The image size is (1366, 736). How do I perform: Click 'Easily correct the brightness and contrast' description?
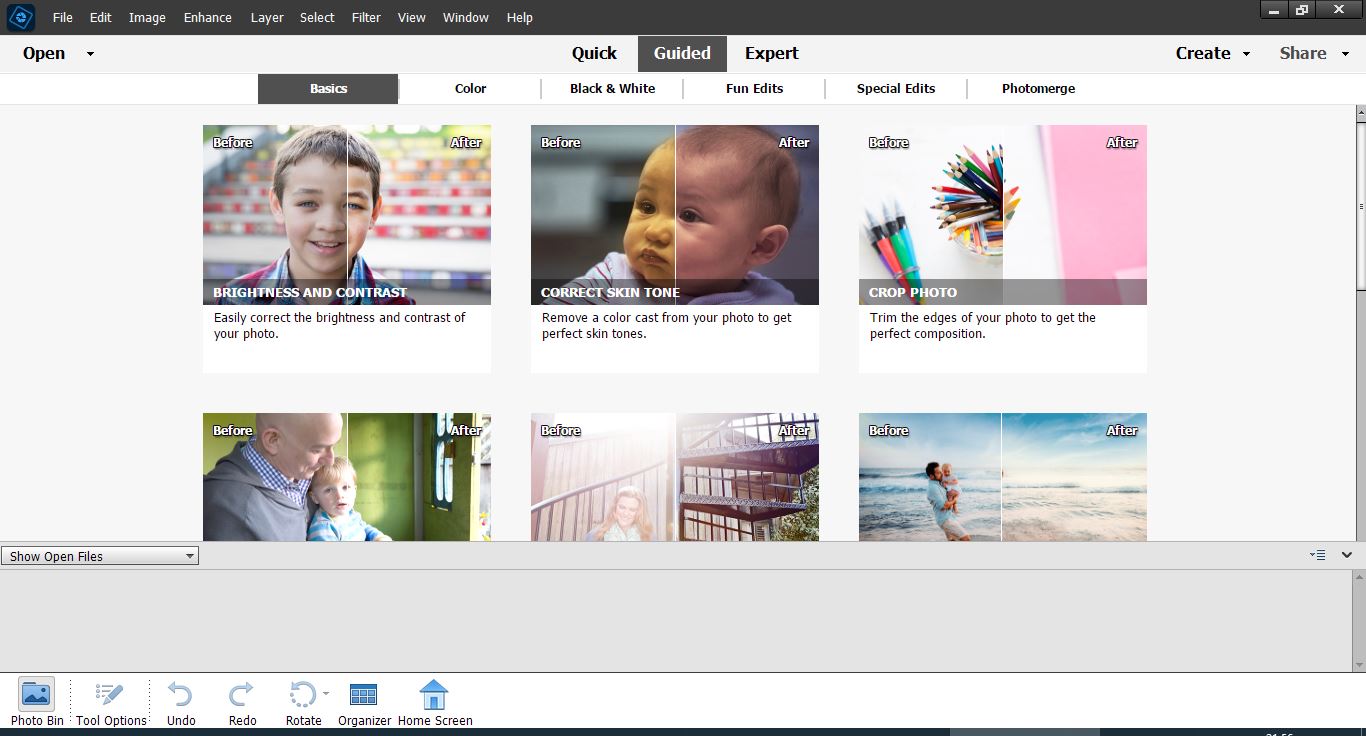pyautogui.click(x=339, y=326)
